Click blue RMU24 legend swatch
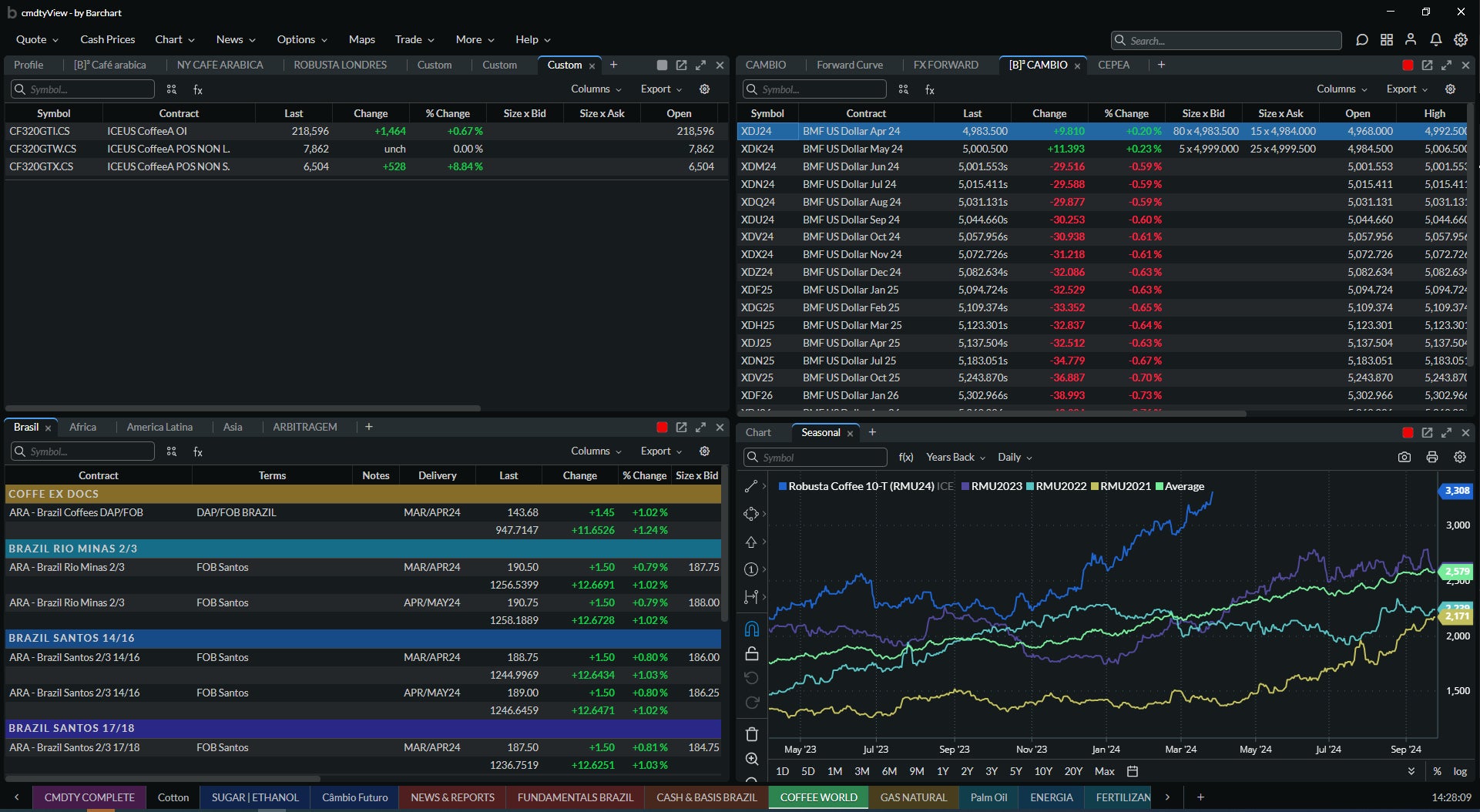 pos(782,486)
